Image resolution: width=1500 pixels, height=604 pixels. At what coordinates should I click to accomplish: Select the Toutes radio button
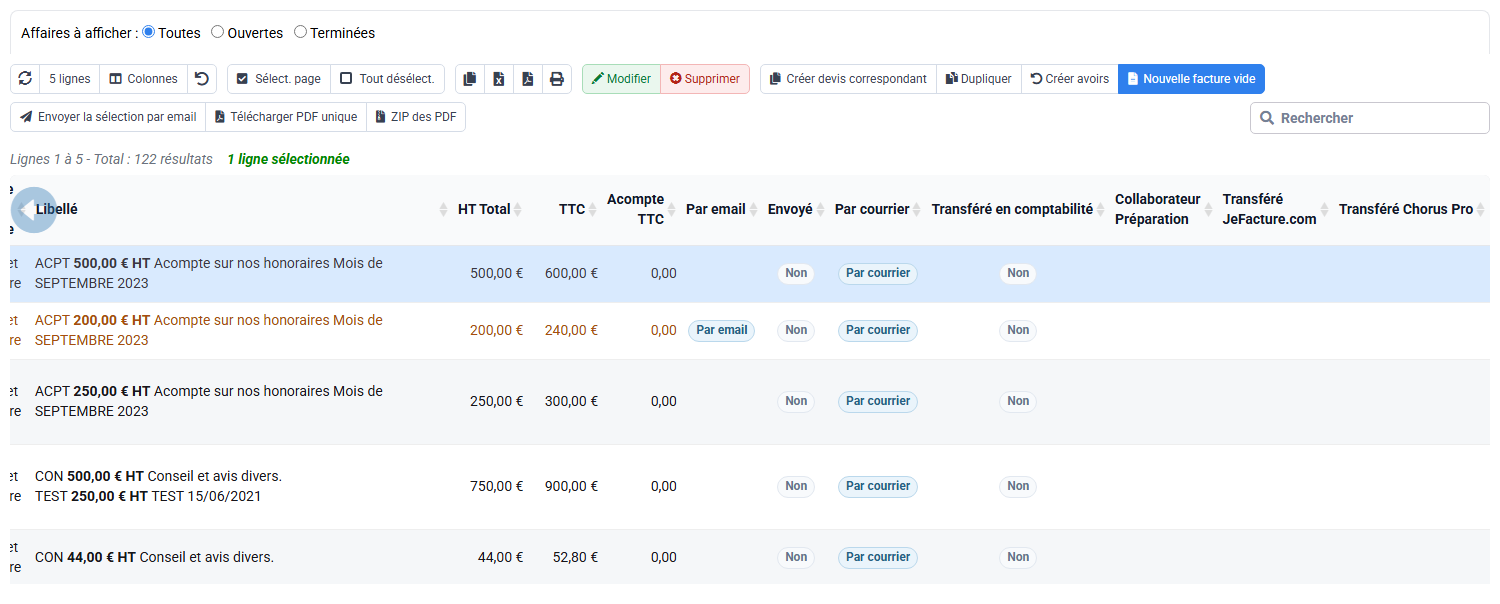pyautogui.click(x=149, y=32)
